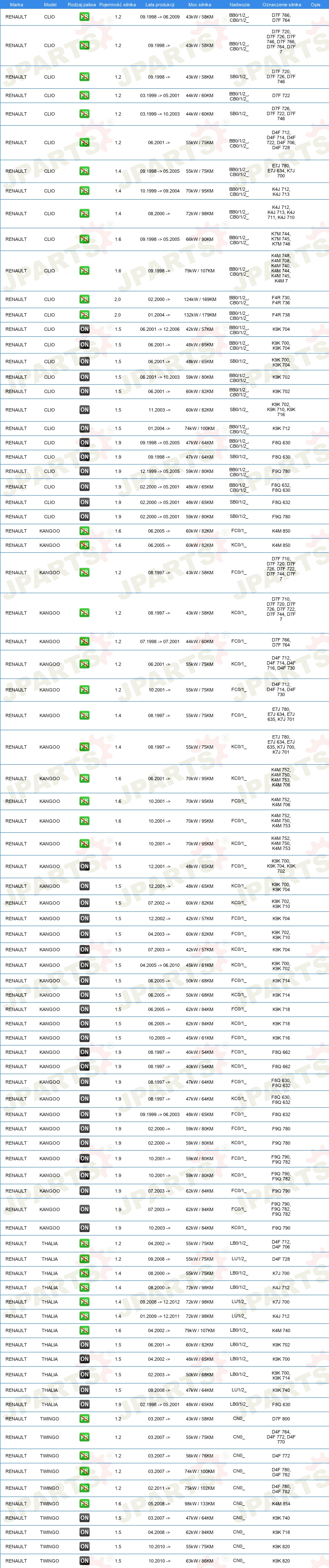
Task: Click the PB icon in Twingo 74kW / 100KM row
Action: [x=84, y=1471]
